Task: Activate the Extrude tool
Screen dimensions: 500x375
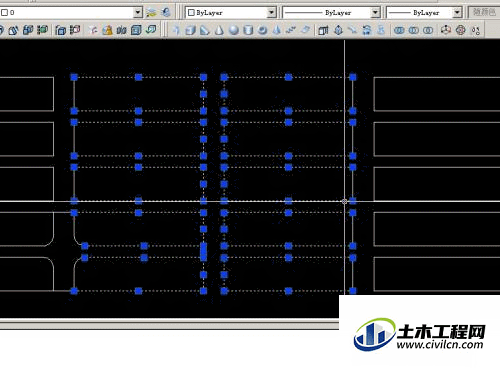Action: (323, 30)
